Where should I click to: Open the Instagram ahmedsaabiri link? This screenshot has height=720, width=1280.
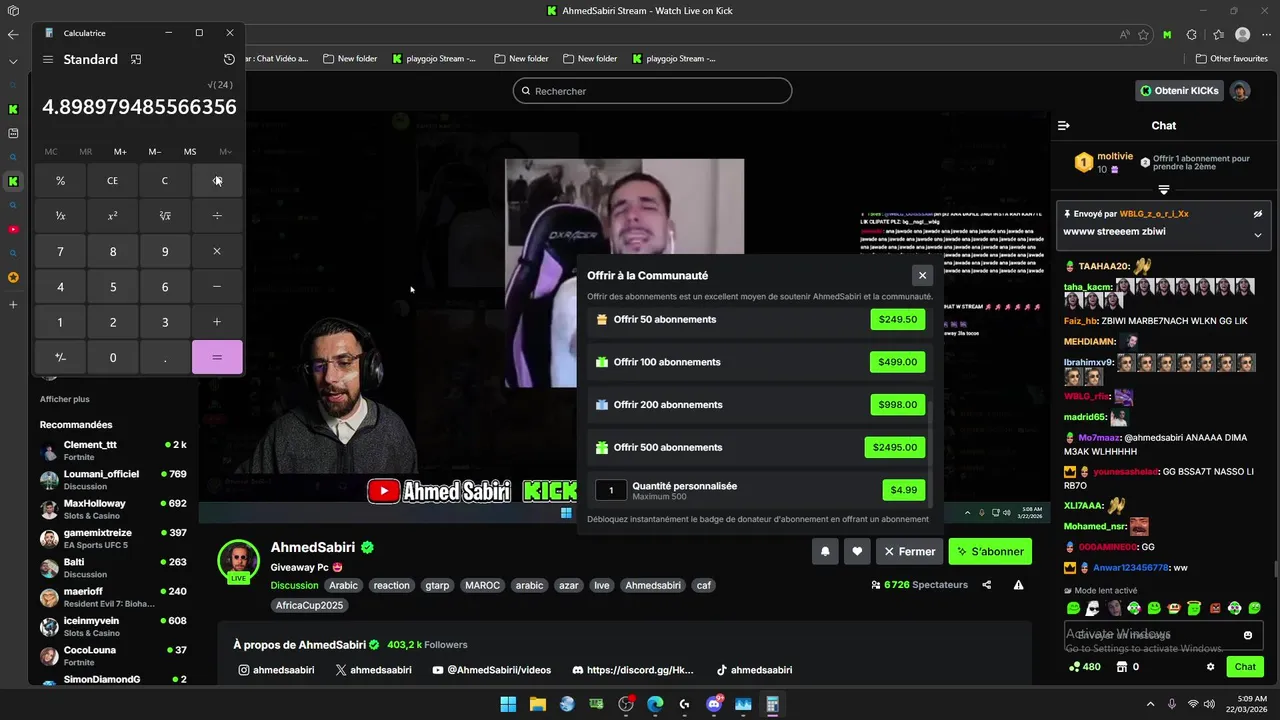tap(276, 670)
